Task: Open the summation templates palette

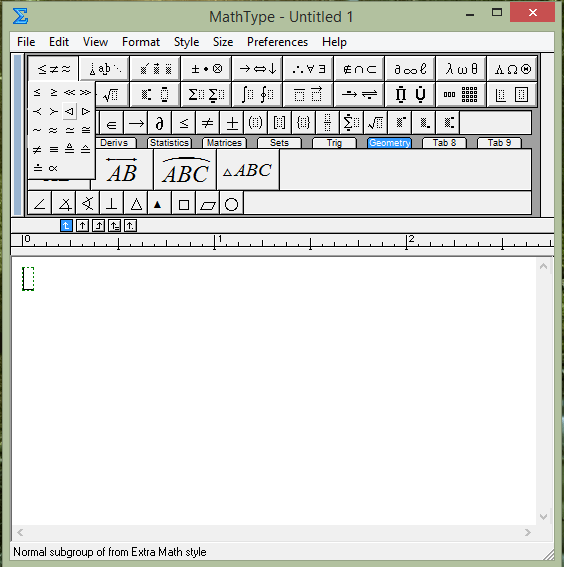Action: click(206, 95)
